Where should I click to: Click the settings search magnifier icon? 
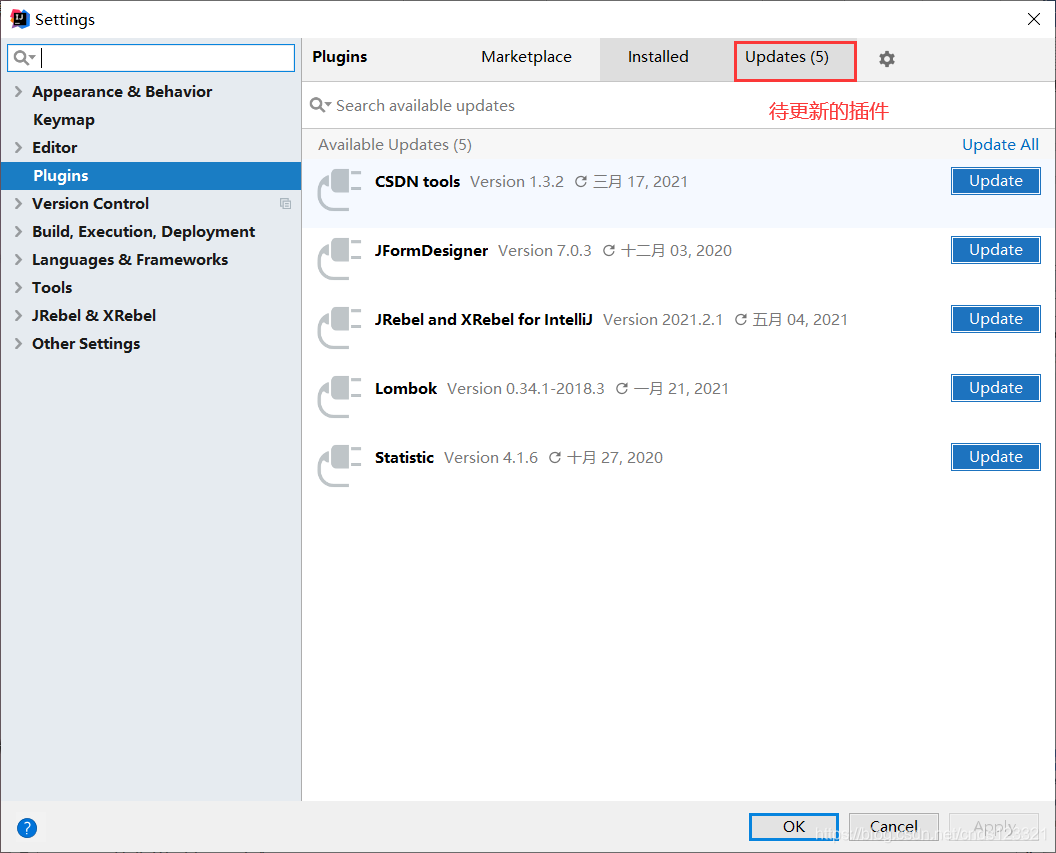(24, 58)
